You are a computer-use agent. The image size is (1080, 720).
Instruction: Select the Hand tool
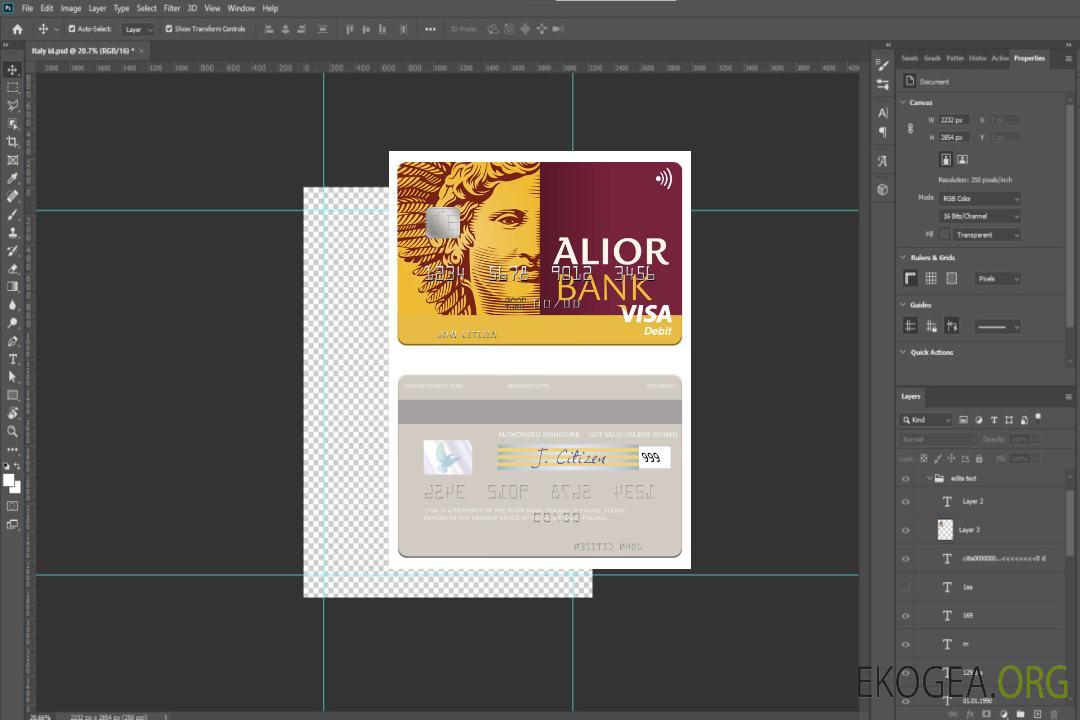click(12, 413)
